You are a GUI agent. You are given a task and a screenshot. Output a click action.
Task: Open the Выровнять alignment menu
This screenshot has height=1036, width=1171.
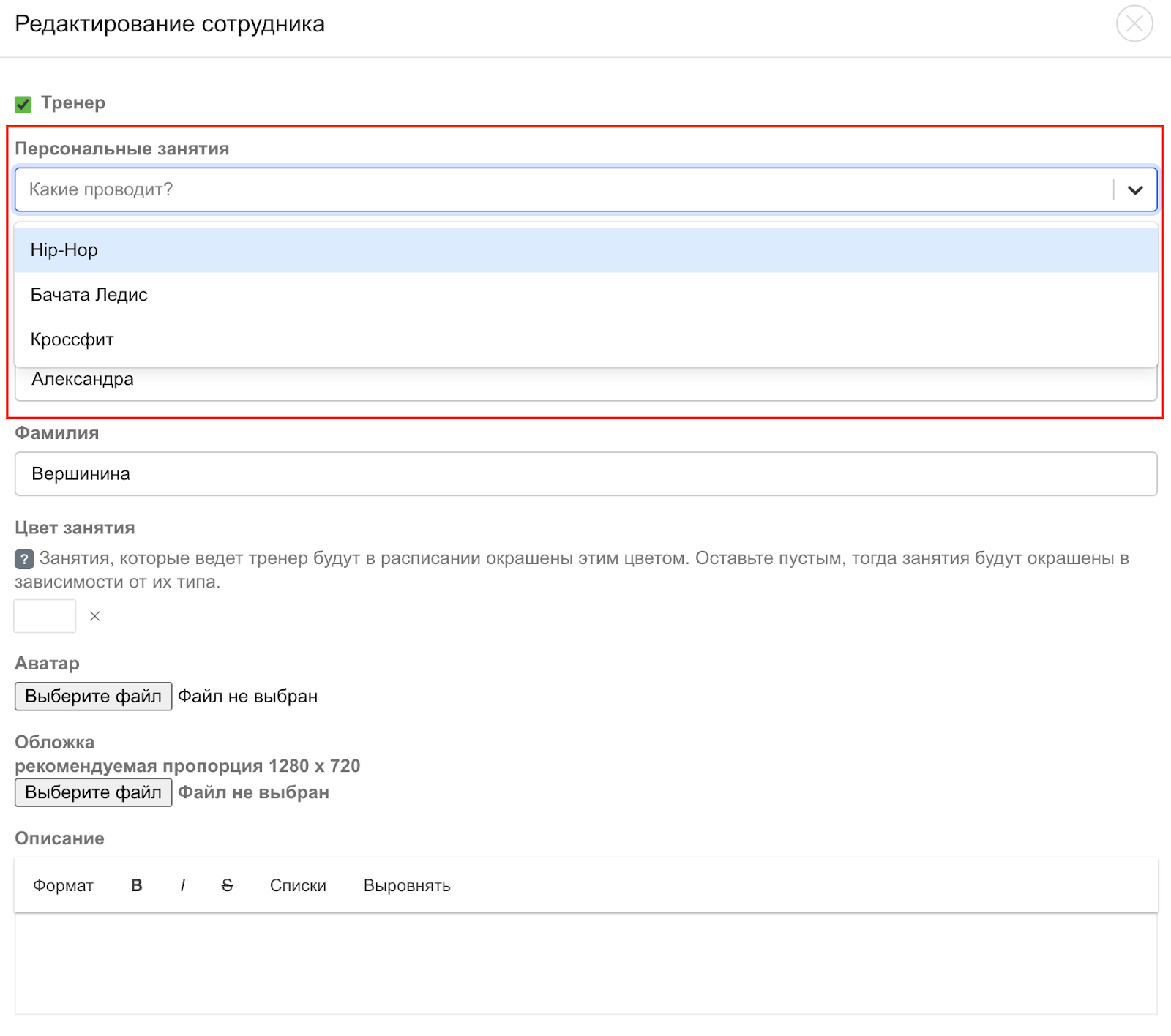pyautogui.click(x=407, y=886)
